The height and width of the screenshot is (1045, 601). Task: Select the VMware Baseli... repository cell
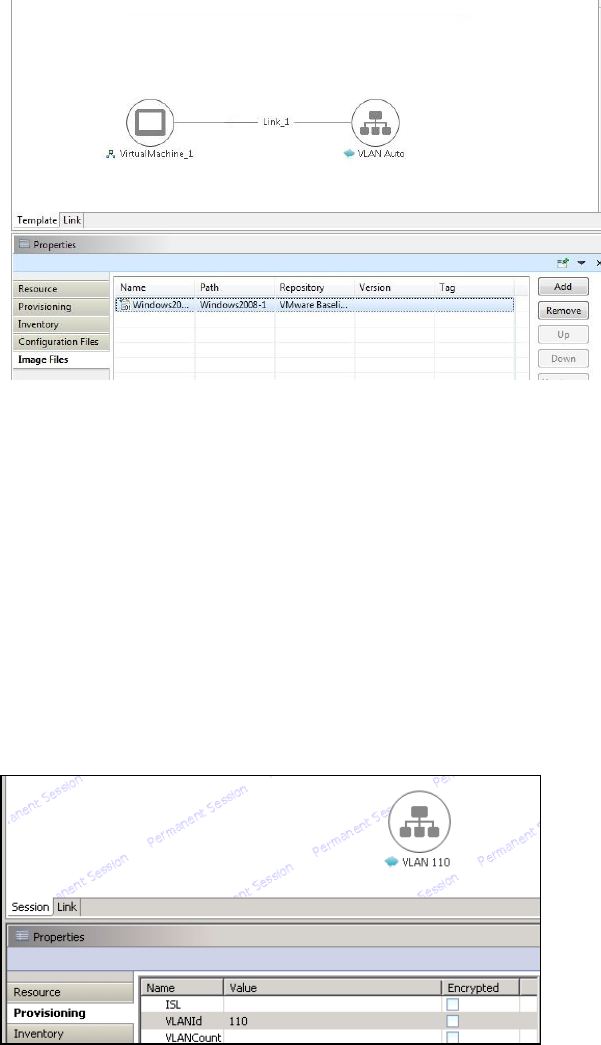(x=313, y=305)
